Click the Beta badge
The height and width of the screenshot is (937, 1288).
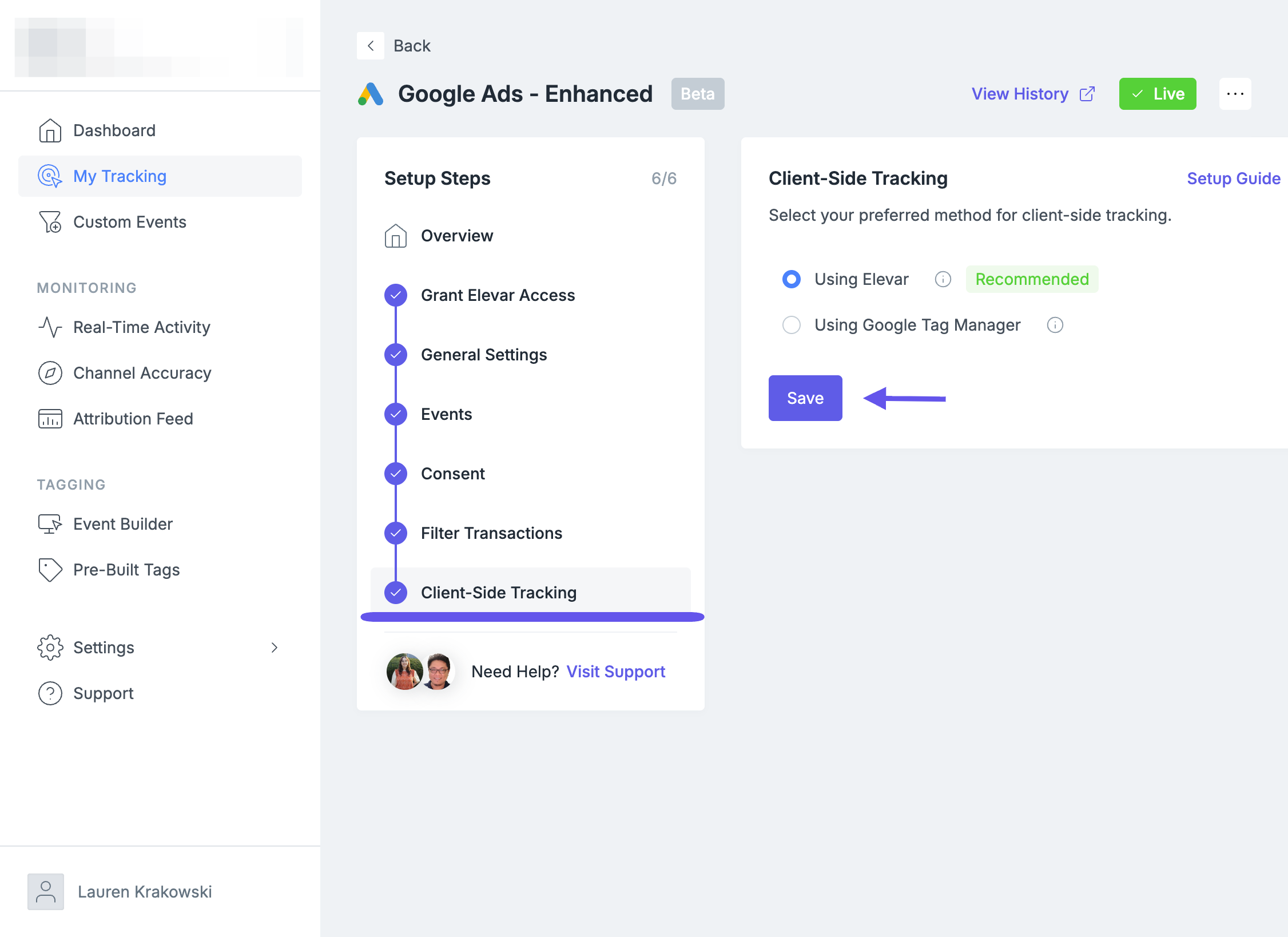click(698, 94)
